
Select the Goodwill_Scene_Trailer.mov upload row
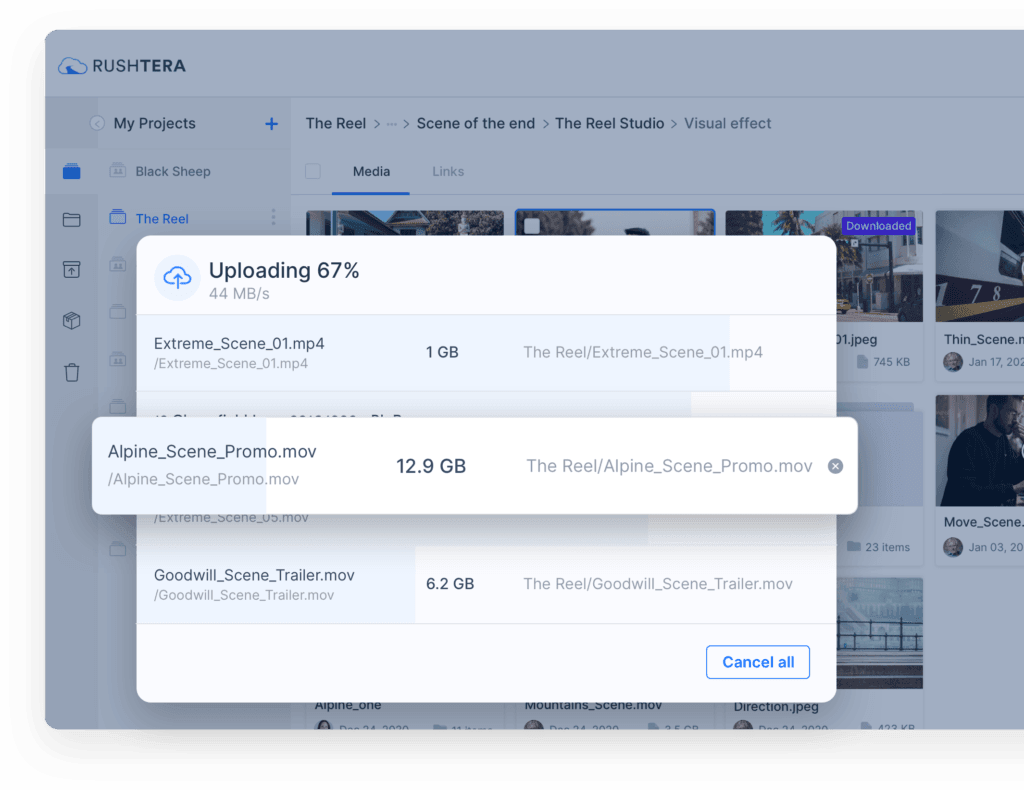tap(487, 584)
